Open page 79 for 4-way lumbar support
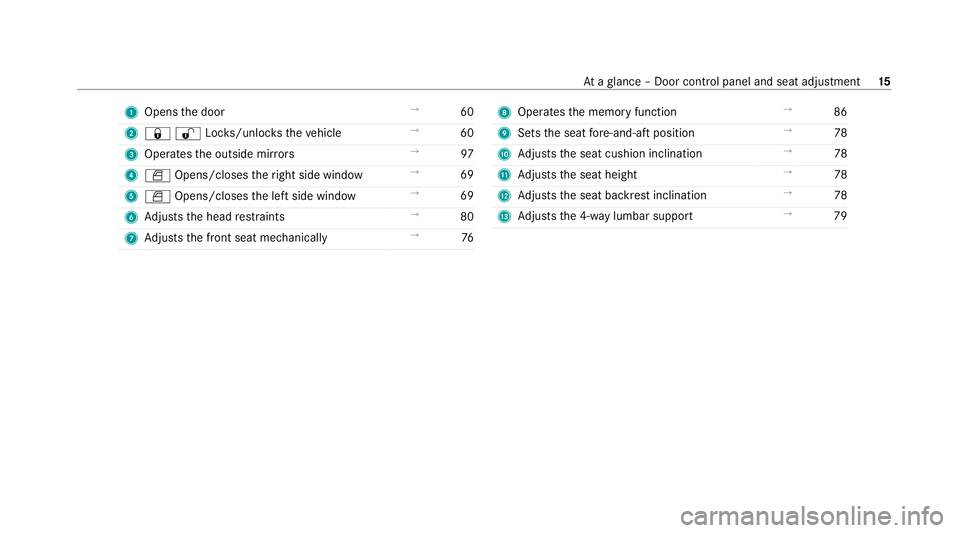 click(840, 216)
